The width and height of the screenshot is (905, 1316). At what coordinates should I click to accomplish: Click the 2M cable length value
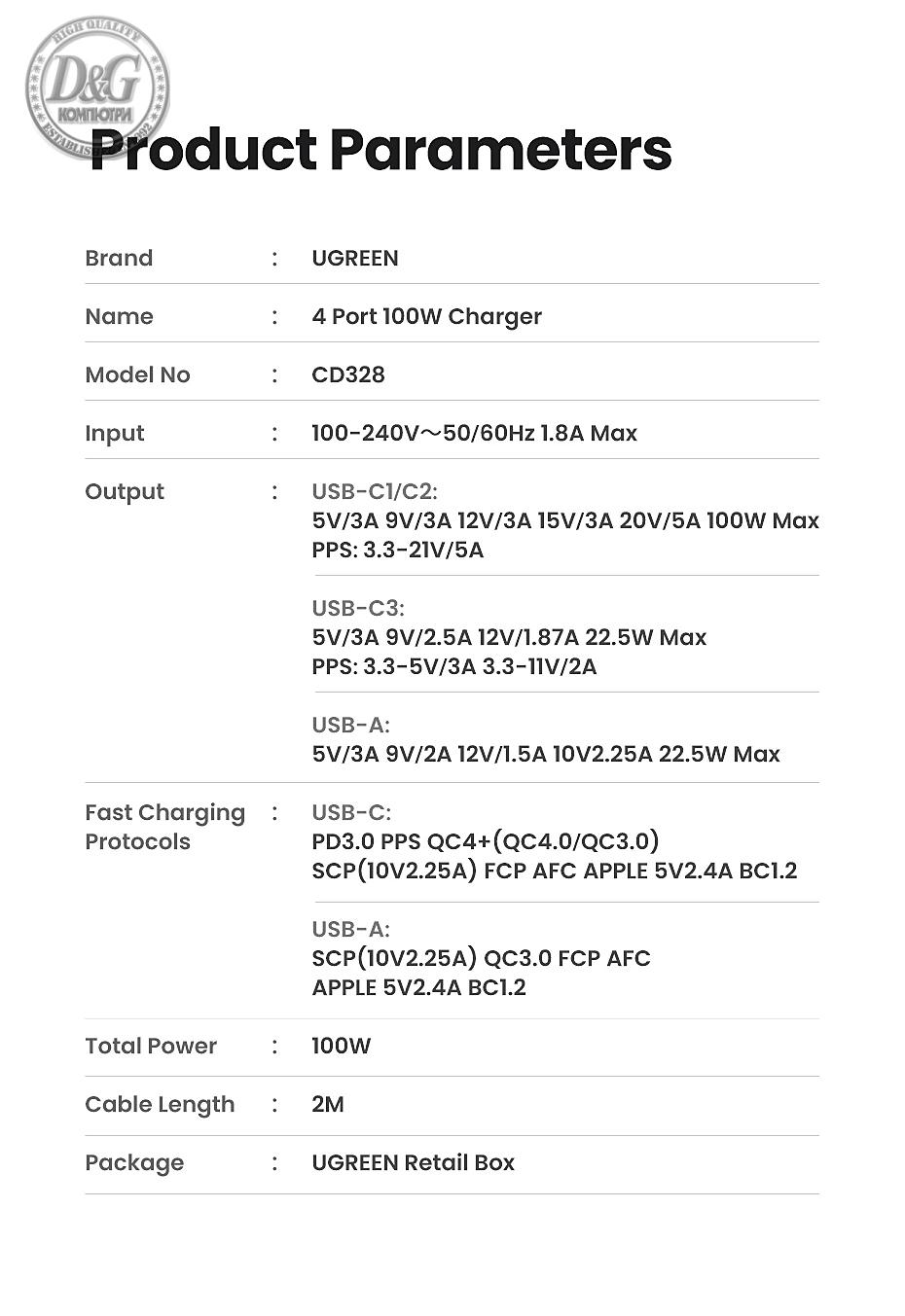click(x=328, y=1105)
